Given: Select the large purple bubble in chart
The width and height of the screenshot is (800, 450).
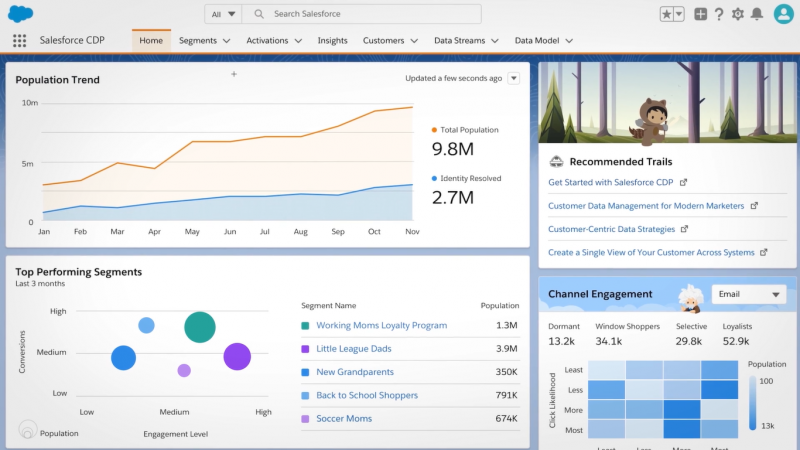Looking at the screenshot, I should (237, 356).
